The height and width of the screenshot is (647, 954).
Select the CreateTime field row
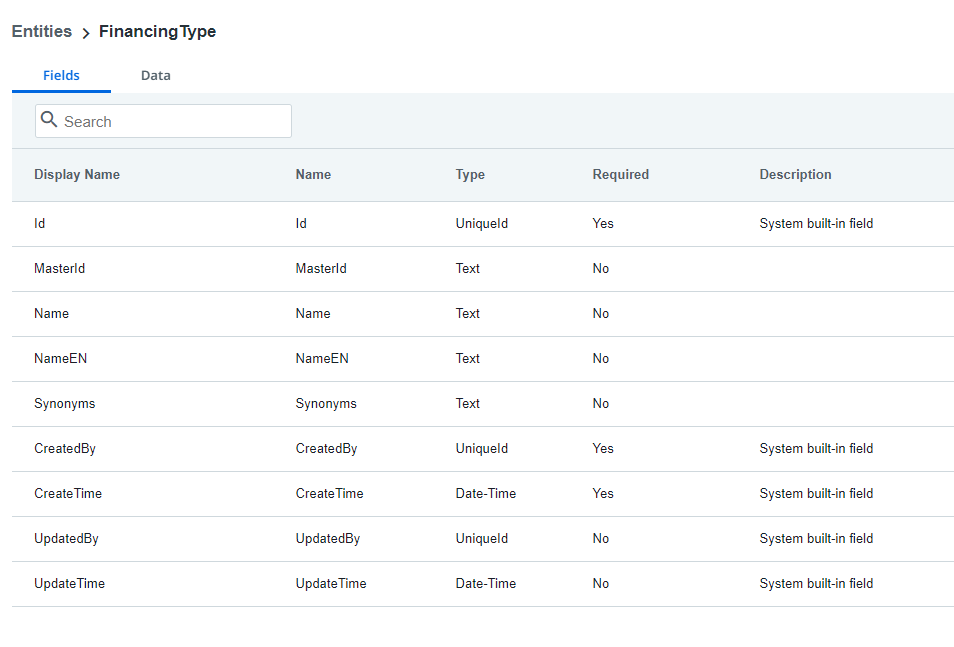[483, 494]
